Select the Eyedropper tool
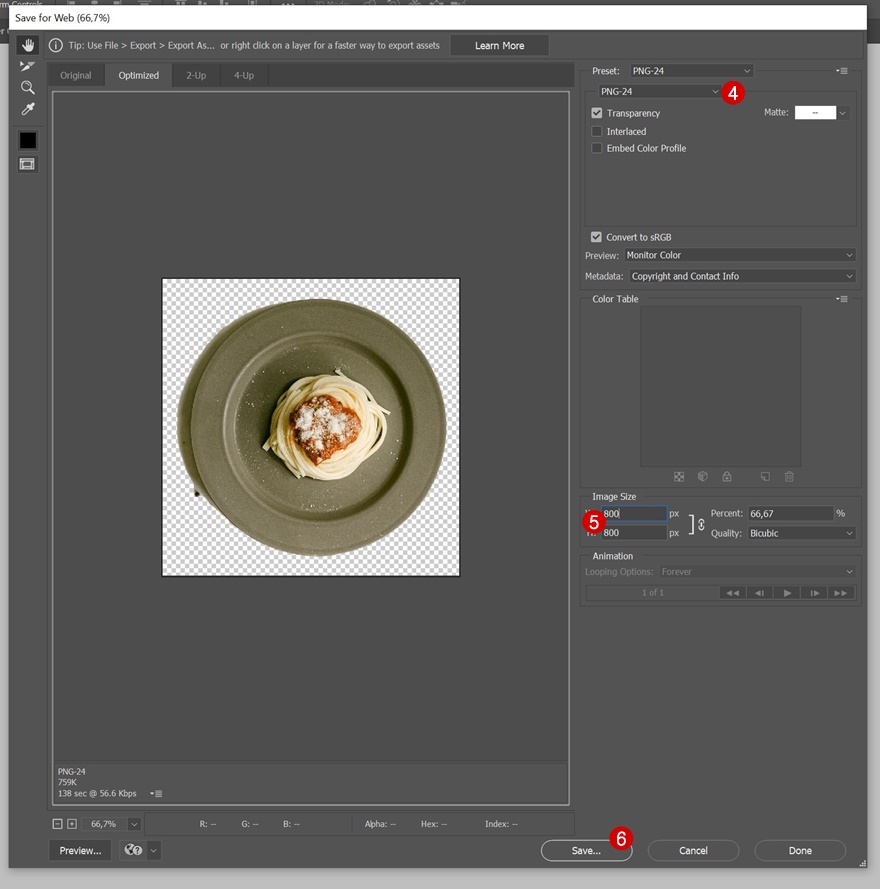 pyautogui.click(x=27, y=109)
